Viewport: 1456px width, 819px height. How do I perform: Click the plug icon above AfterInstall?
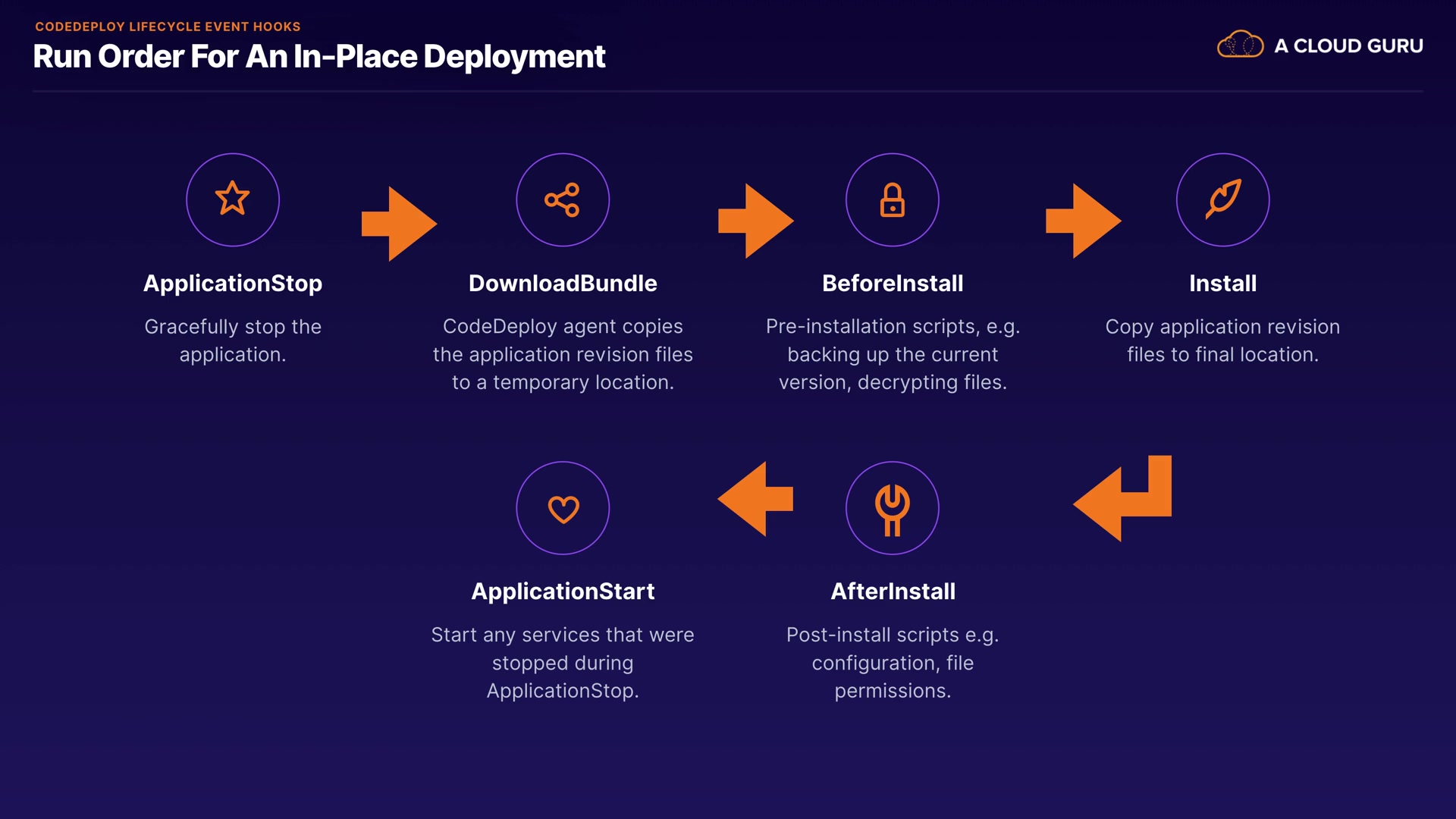[x=892, y=508]
